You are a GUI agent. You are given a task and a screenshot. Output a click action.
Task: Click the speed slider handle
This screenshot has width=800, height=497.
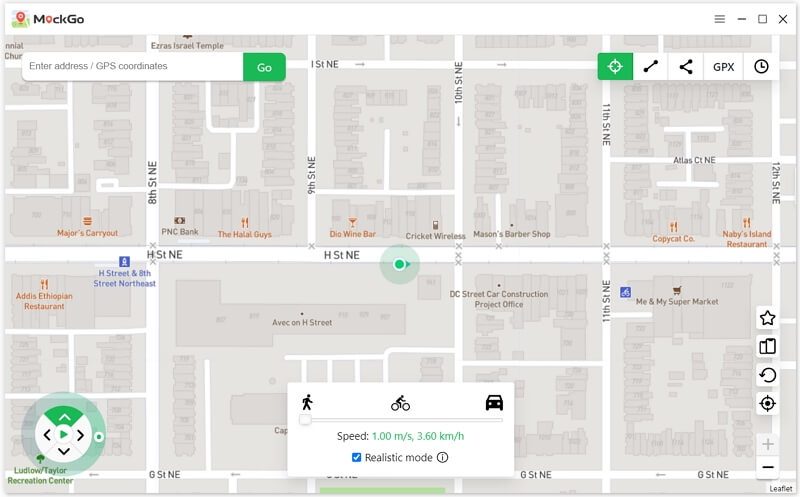(305, 420)
